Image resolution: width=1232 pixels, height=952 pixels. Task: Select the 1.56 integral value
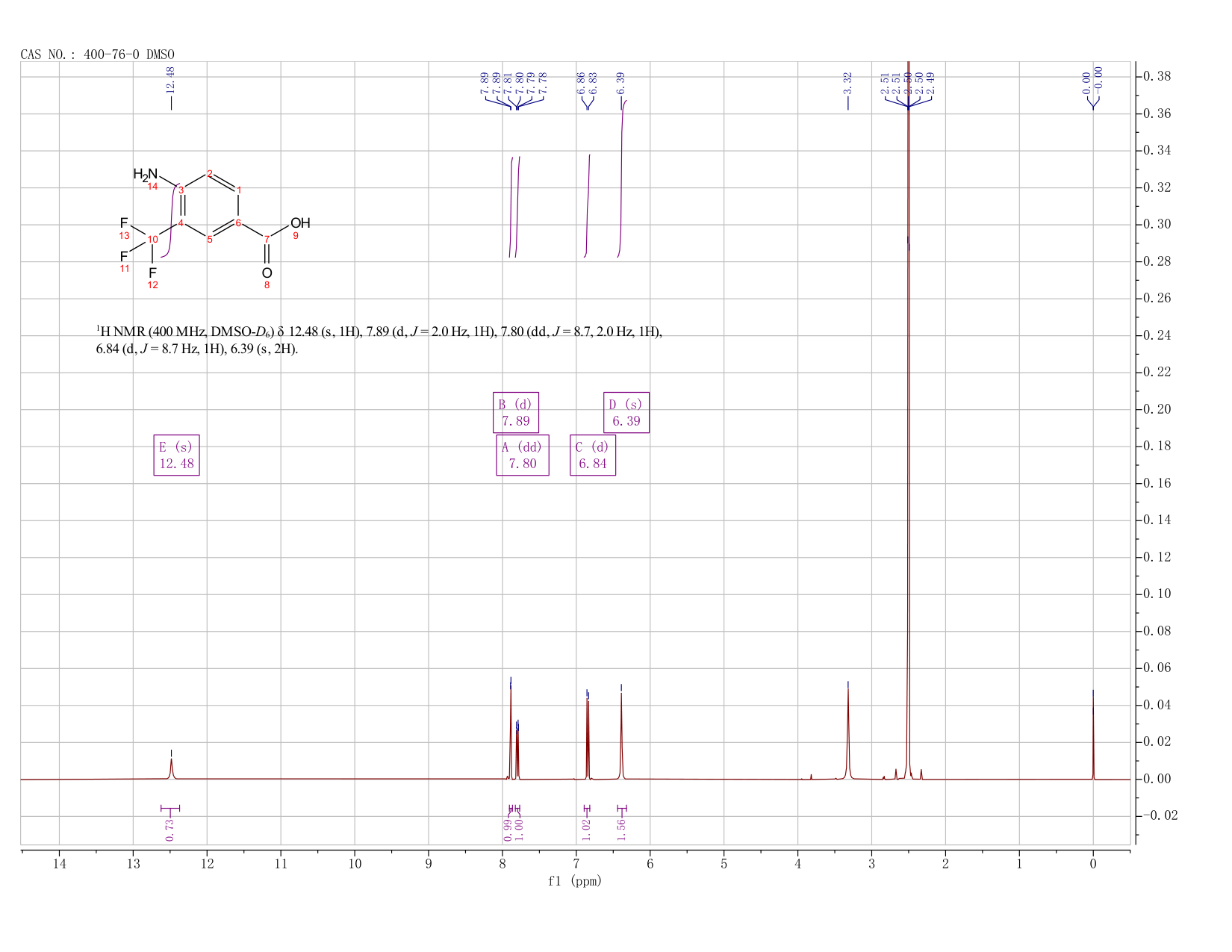click(622, 830)
